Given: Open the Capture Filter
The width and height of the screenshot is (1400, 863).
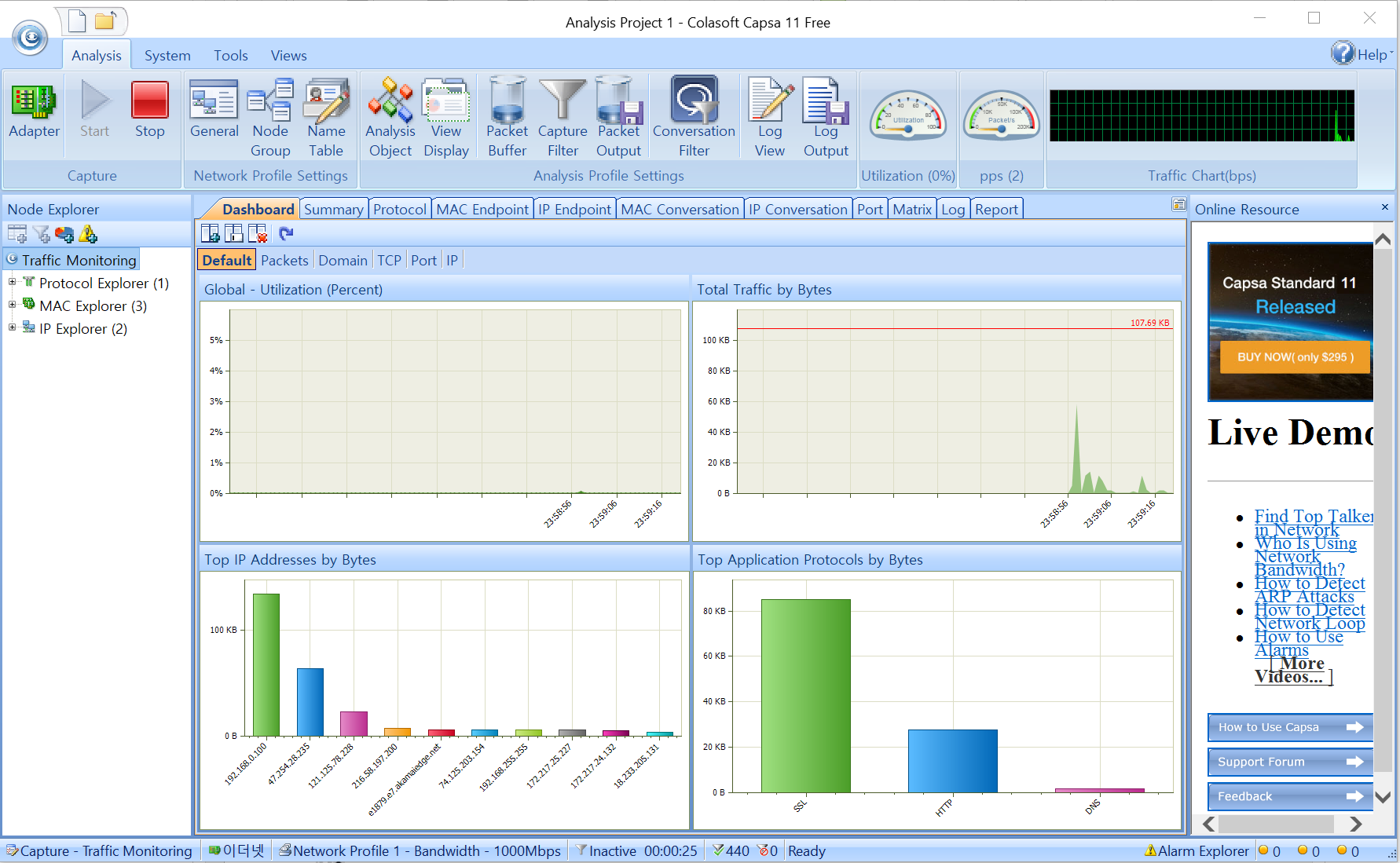Looking at the screenshot, I should (x=563, y=118).
